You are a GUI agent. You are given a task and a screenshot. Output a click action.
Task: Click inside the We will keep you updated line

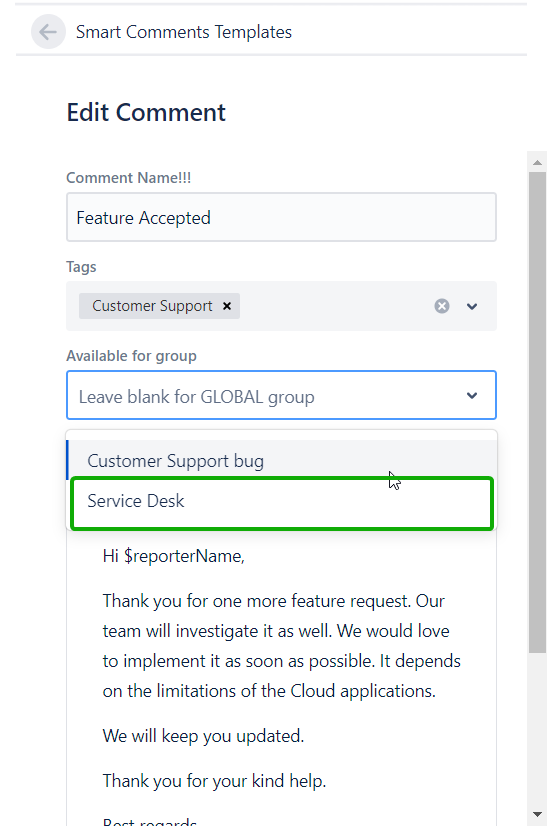coord(203,736)
